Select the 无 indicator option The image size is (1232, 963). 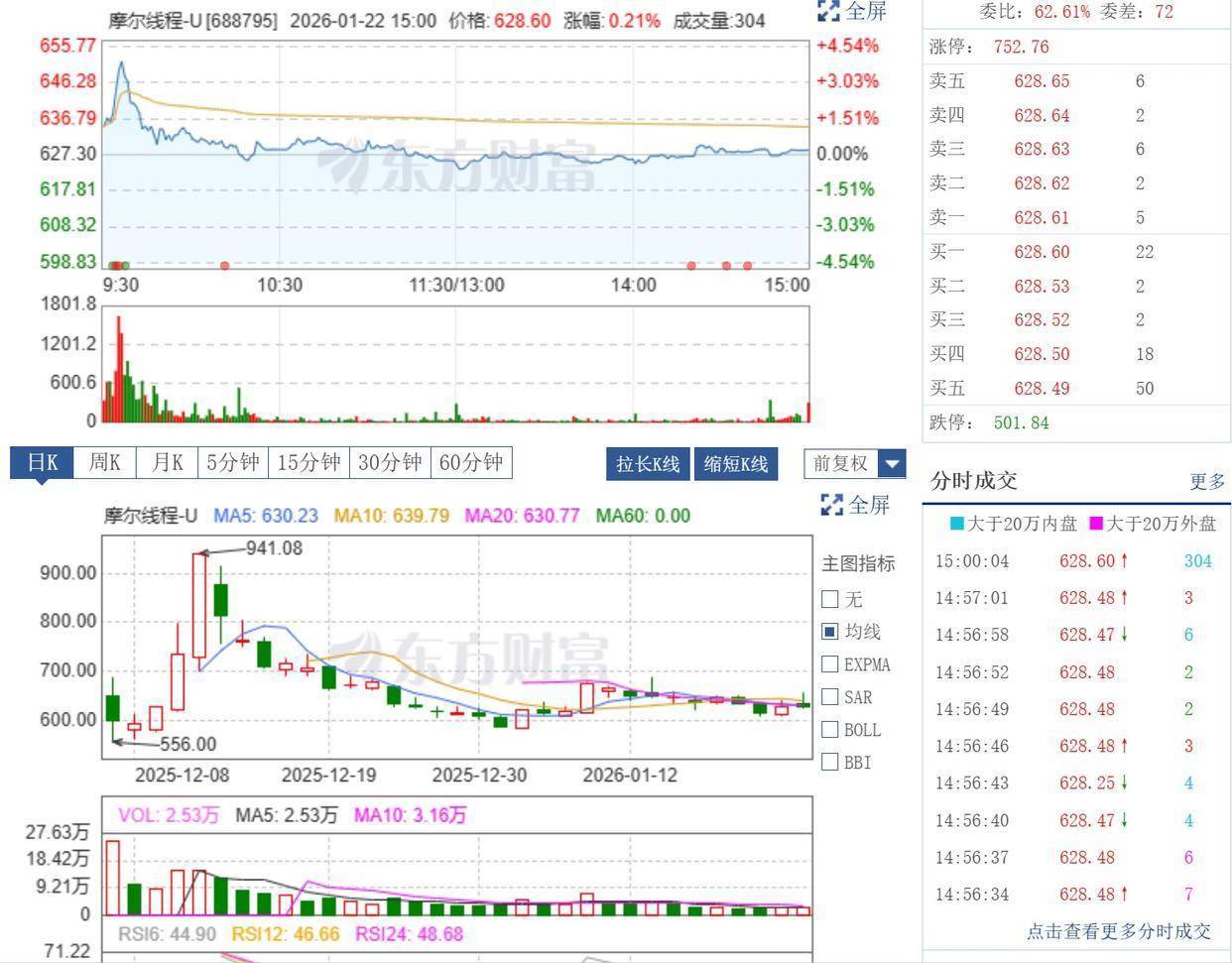830,599
